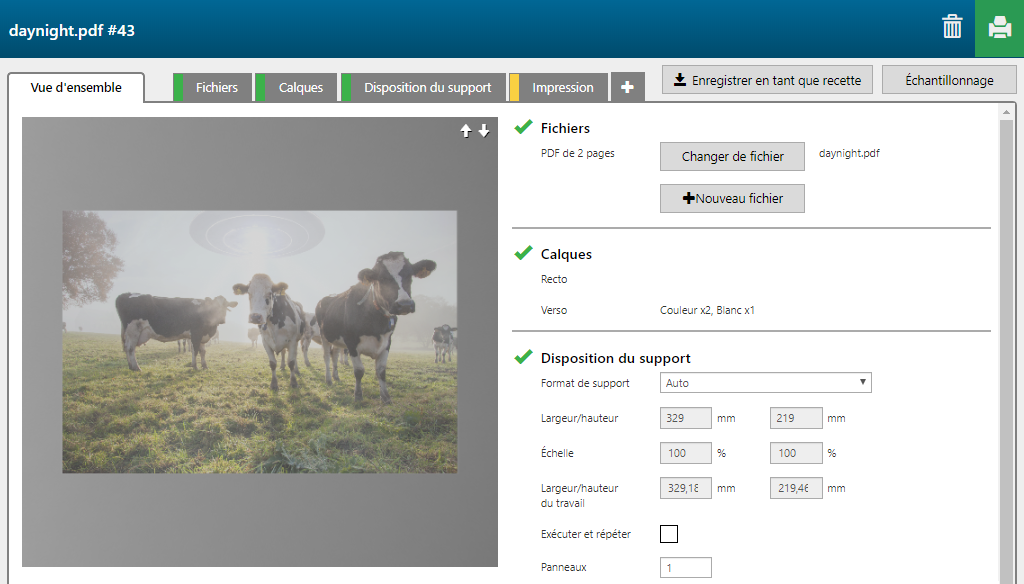Click the Recto label

[x=554, y=279]
